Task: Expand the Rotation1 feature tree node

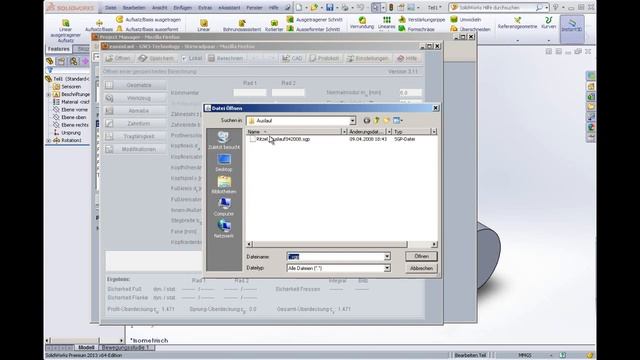Action: [x=49, y=140]
